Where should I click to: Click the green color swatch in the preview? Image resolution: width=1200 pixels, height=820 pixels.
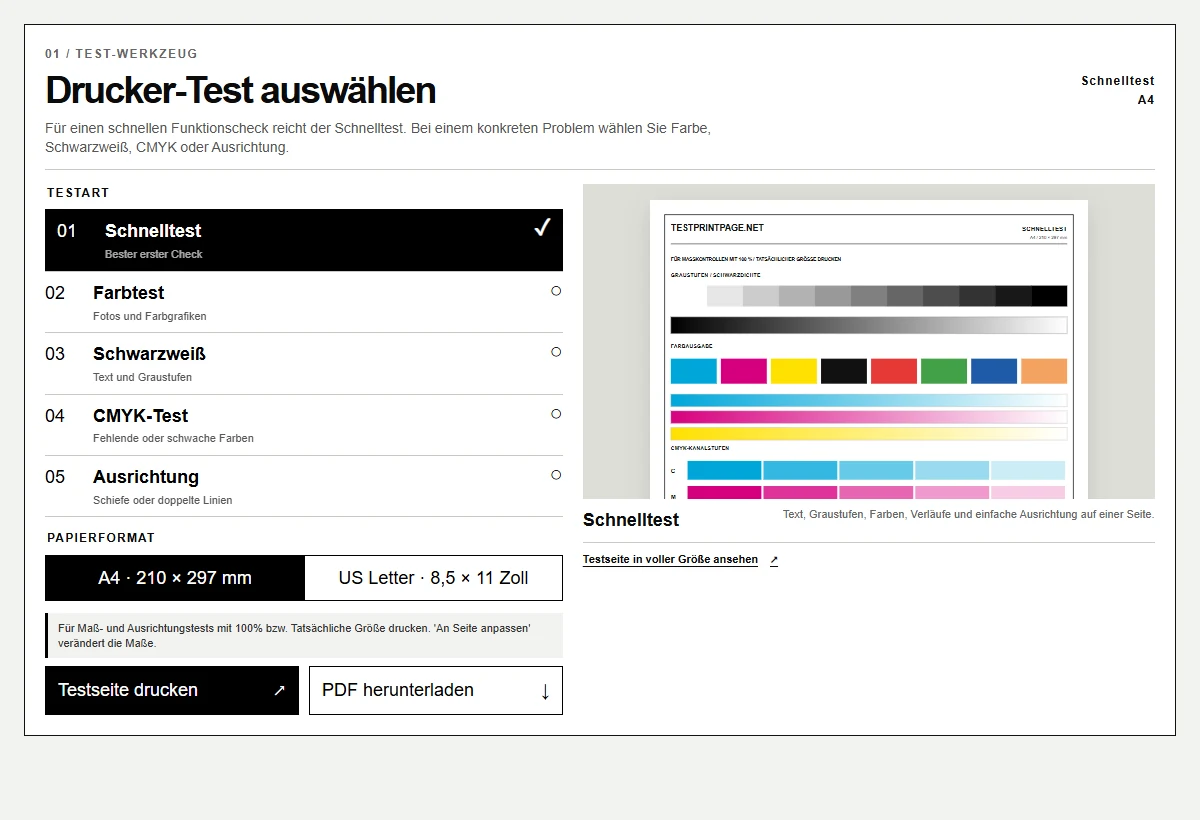click(944, 371)
